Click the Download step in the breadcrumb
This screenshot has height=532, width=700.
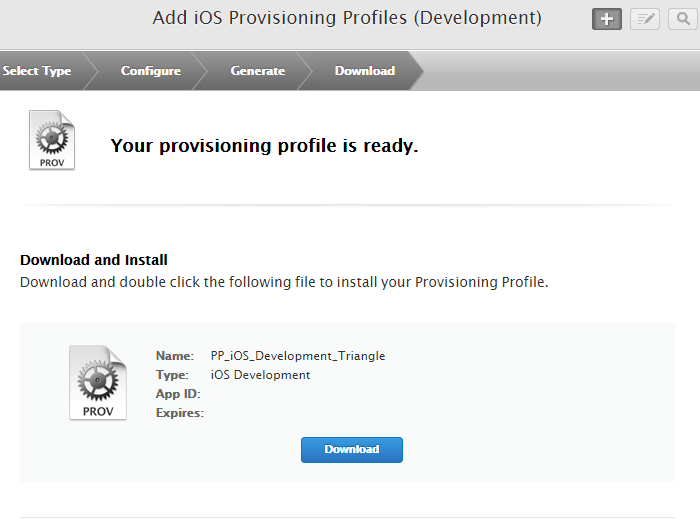click(365, 71)
